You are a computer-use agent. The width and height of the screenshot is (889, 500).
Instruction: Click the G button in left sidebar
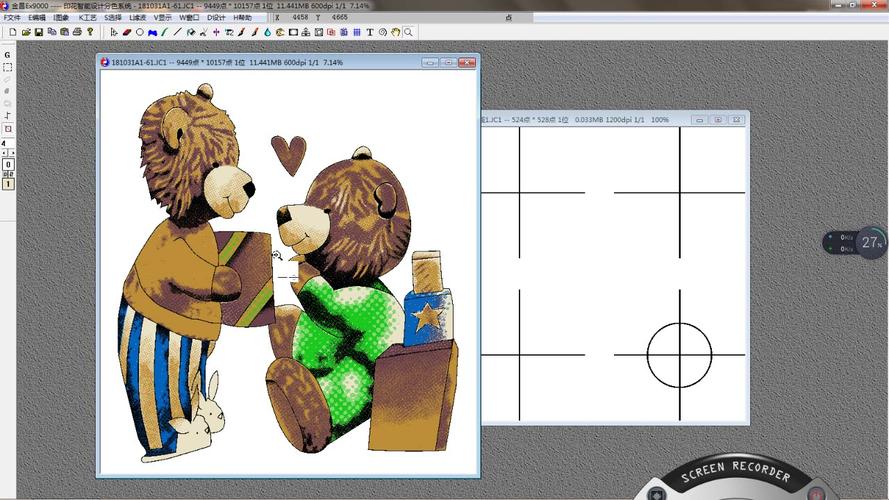point(7,55)
